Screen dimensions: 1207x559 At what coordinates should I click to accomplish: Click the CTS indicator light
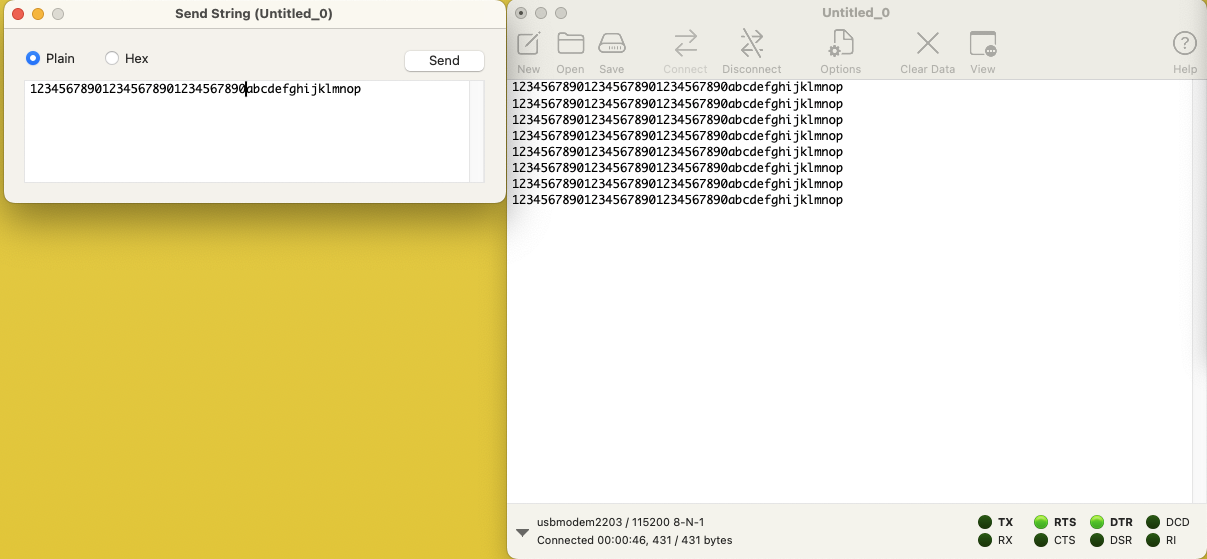[1041, 540]
